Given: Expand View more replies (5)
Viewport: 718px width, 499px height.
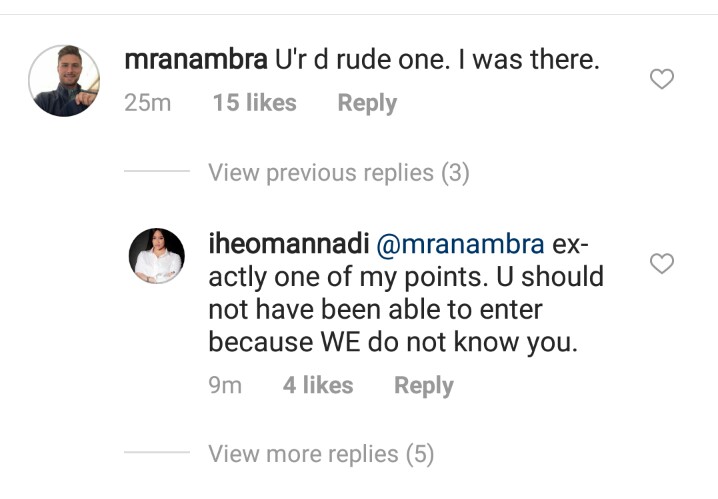Looking at the screenshot, I should click(321, 454).
